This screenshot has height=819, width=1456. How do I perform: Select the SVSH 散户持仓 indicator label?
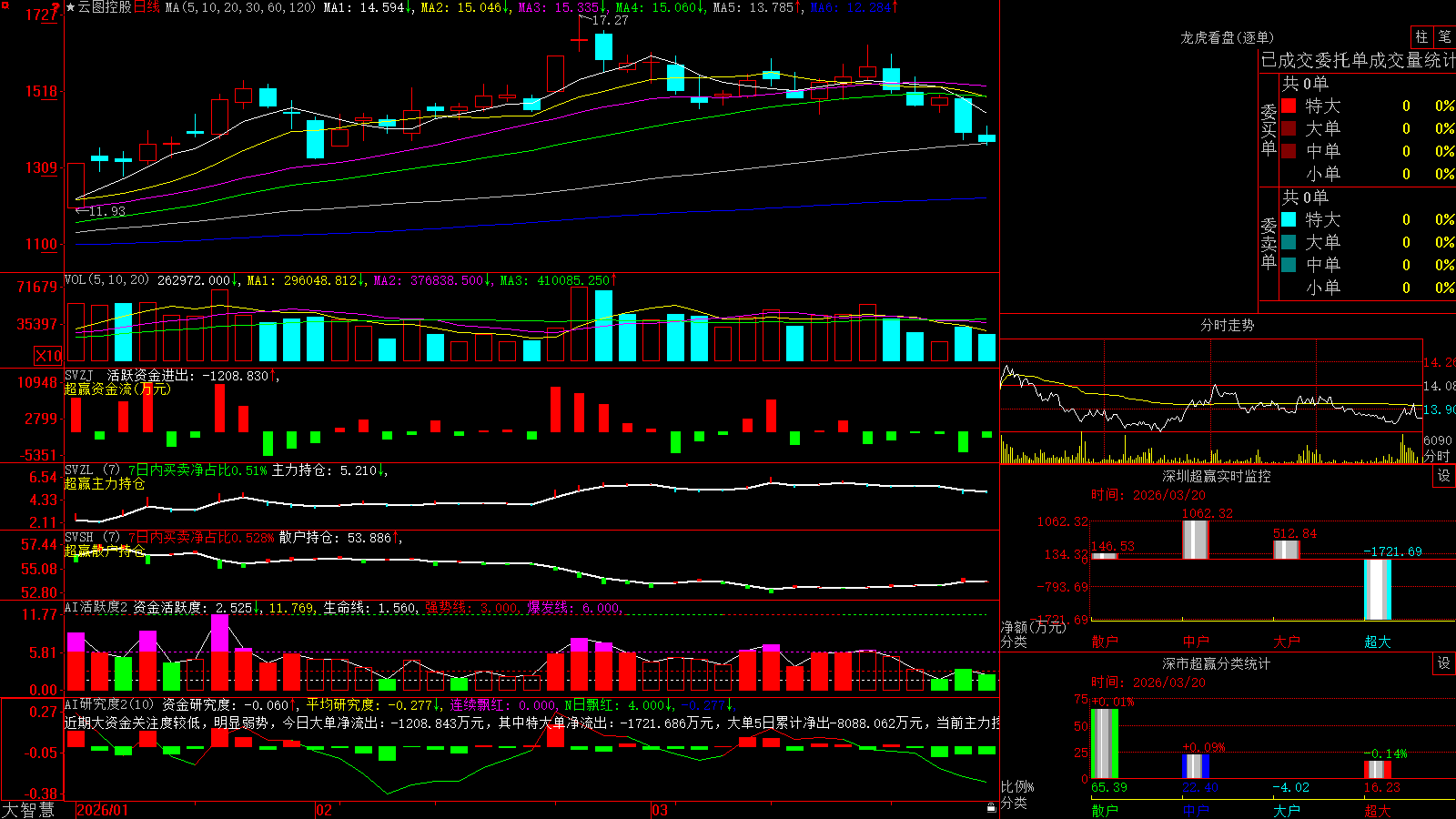coord(91,538)
